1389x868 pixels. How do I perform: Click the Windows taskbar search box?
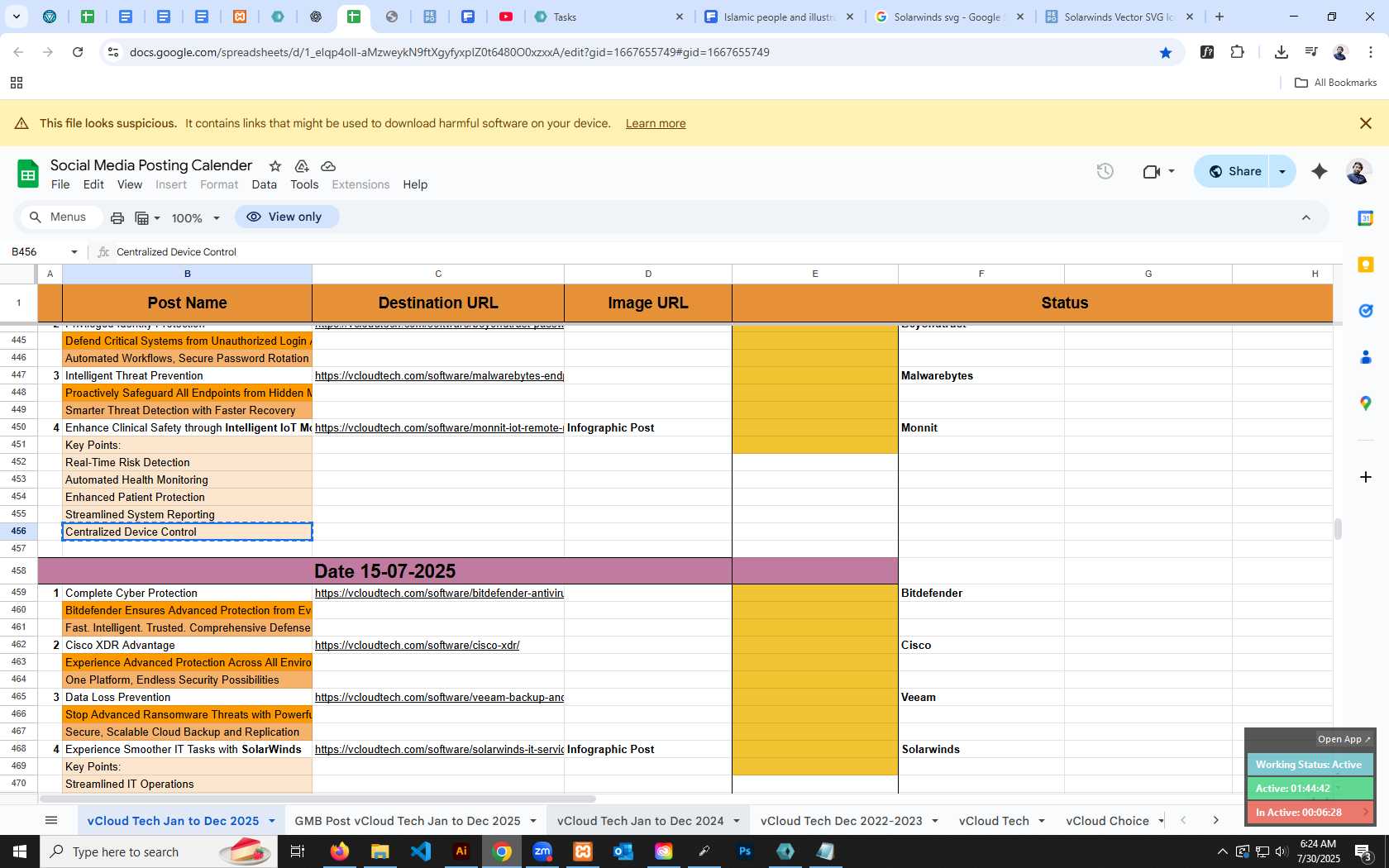[x=157, y=851]
